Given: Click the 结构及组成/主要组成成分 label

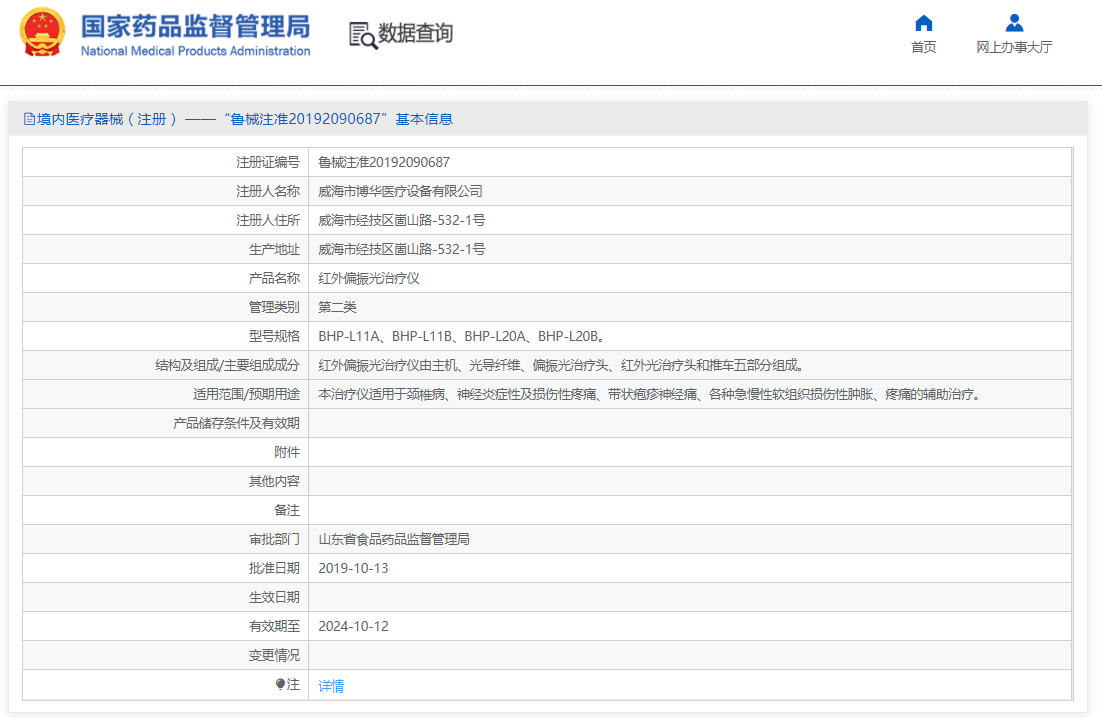Looking at the screenshot, I should coord(227,365).
